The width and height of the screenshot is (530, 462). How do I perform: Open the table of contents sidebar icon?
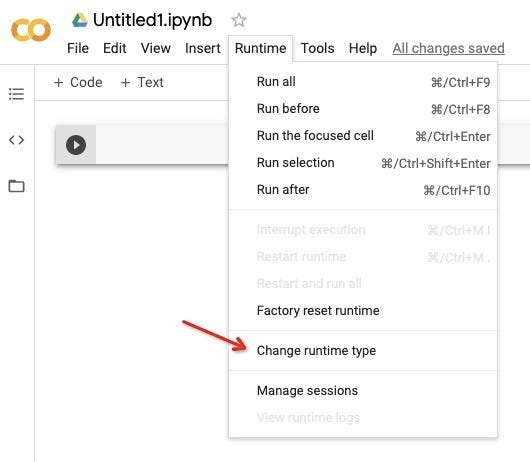point(16,94)
